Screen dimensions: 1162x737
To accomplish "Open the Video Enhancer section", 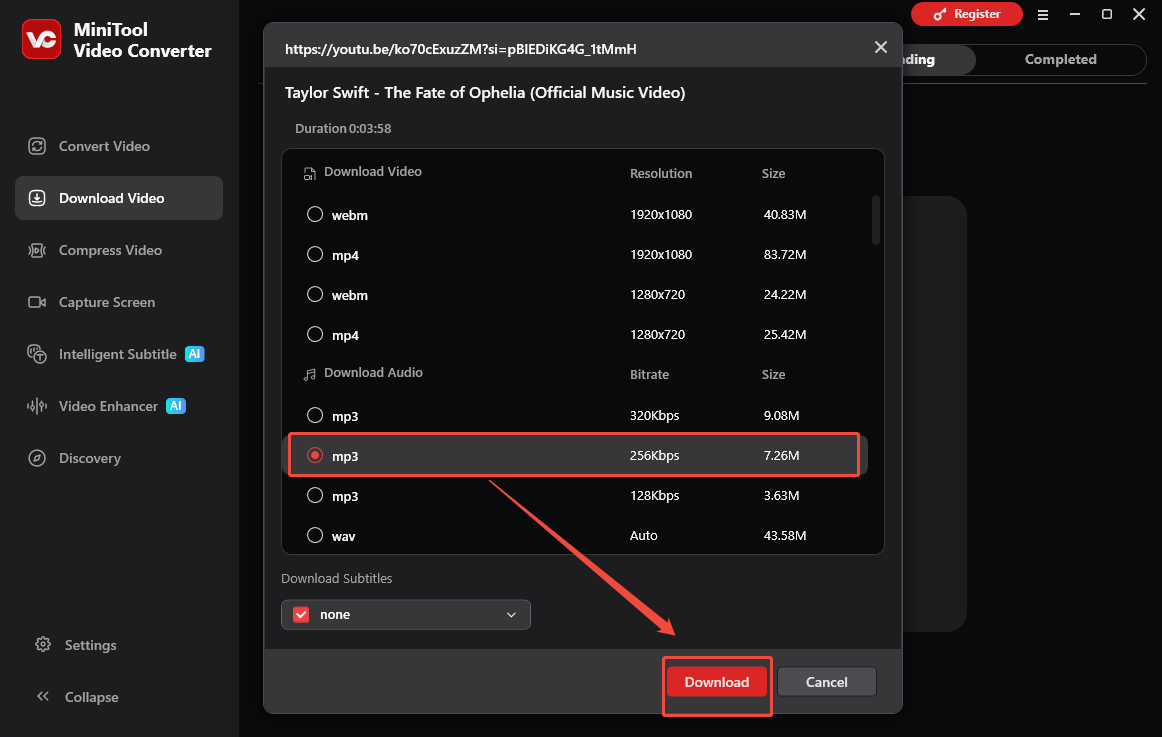I will pos(119,406).
